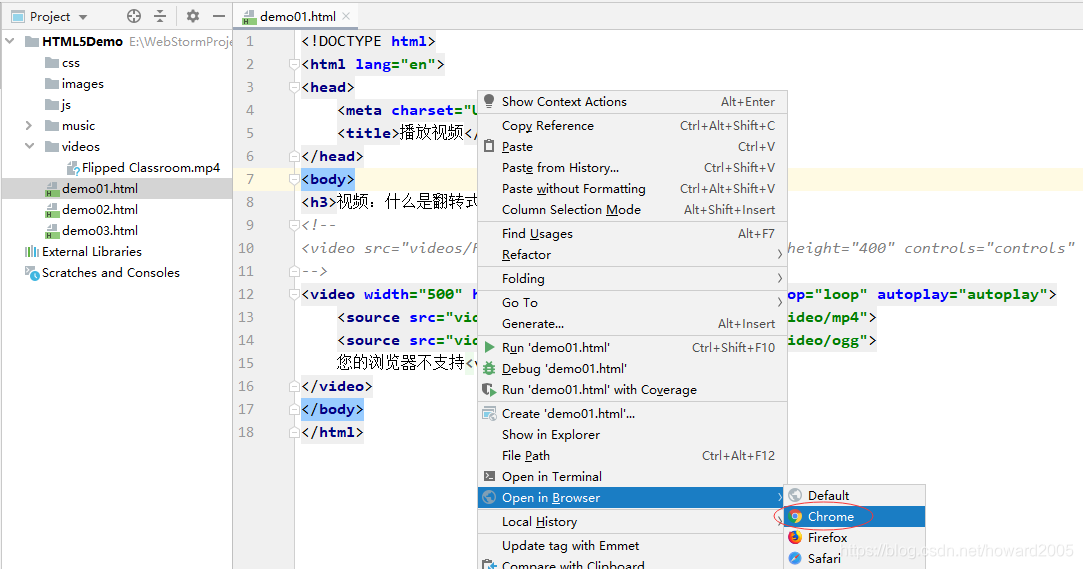Fold the body tag on line 7
1083x569 pixels.
(294, 180)
